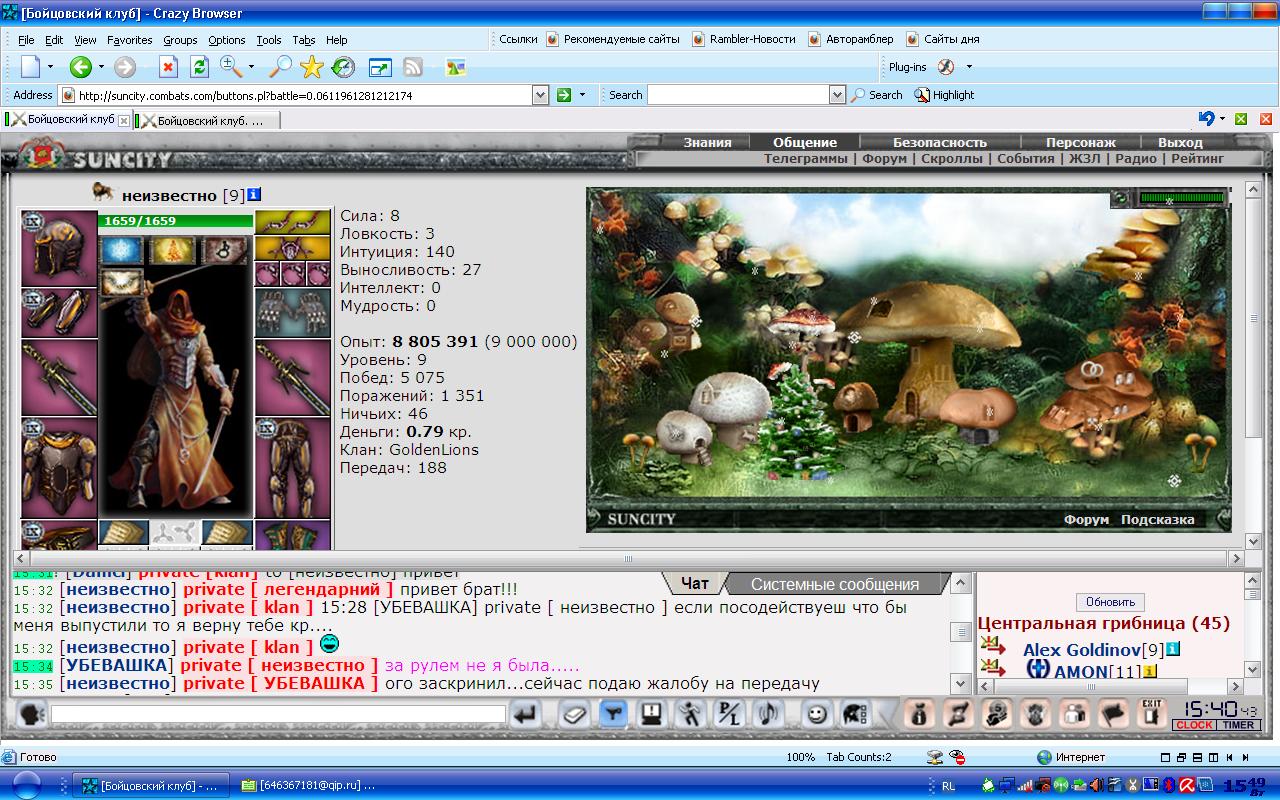Click the browser Search input field
1280x800 pixels.
pos(738,95)
